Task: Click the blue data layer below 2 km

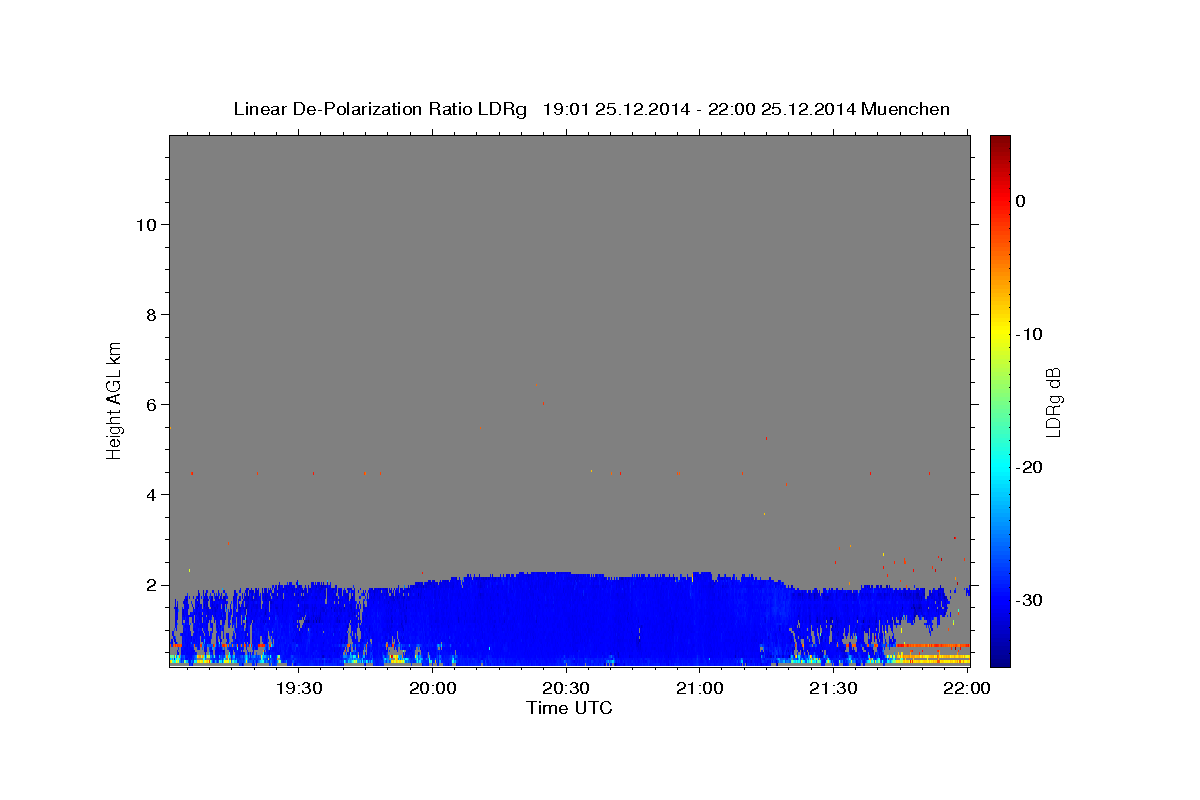Action: click(570, 620)
